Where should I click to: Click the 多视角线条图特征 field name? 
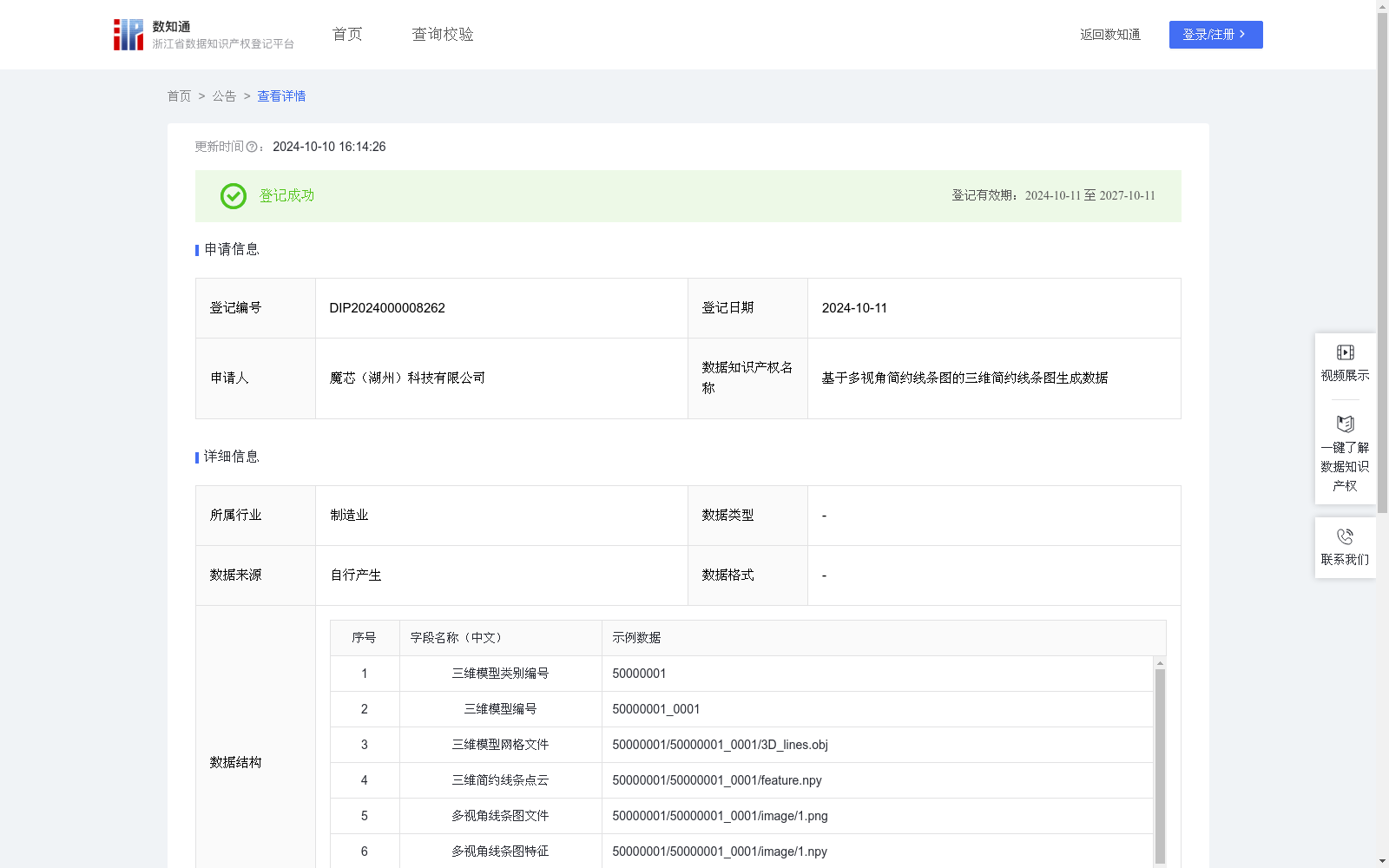(500, 852)
